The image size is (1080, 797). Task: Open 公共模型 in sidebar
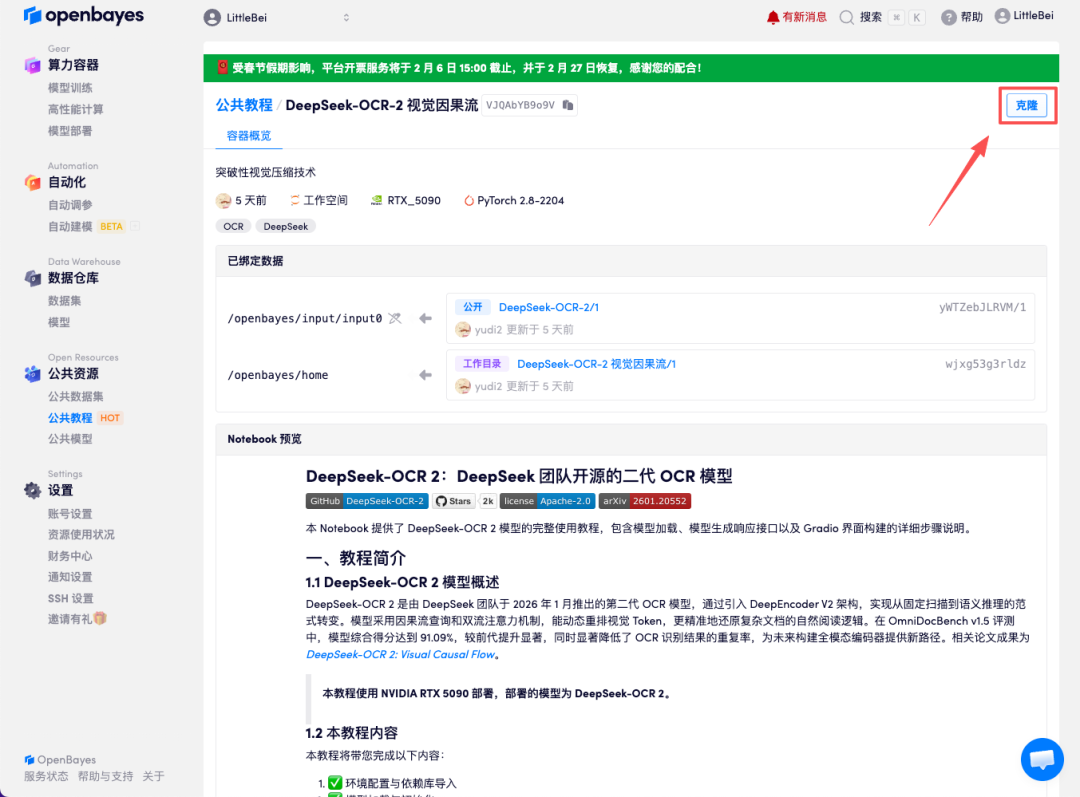70,439
